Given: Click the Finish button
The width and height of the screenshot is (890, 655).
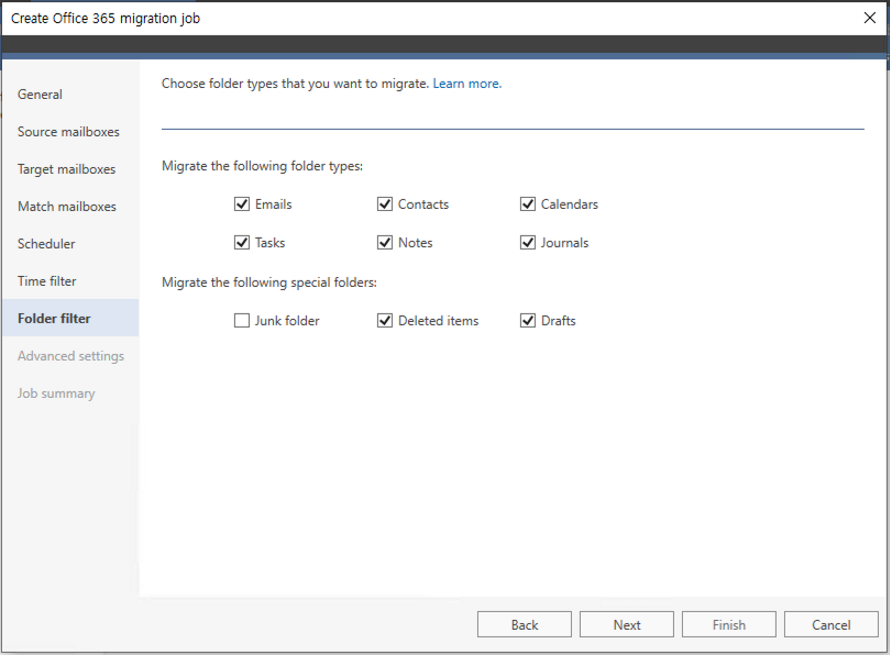Looking at the screenshot, I should (x=729, y=624).
